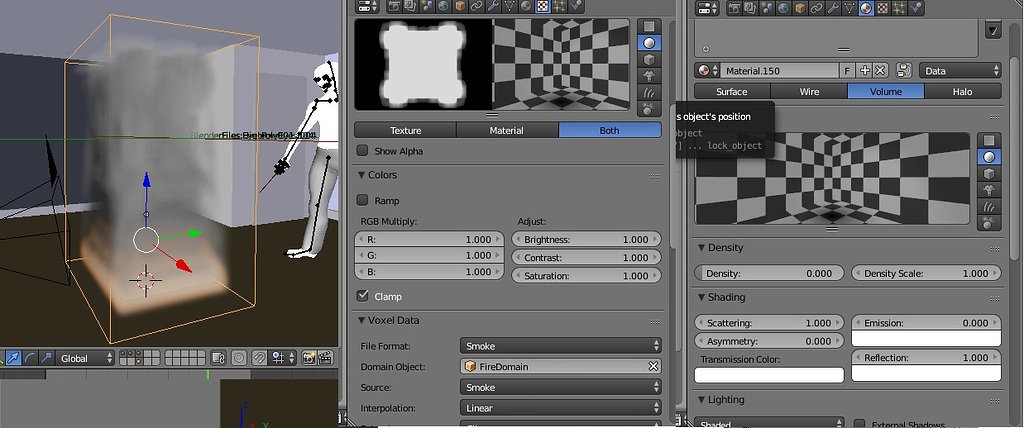Uncheck the Clamp checkbox
The width and height of the screenshot is (1024, 428).
[362, 296]
